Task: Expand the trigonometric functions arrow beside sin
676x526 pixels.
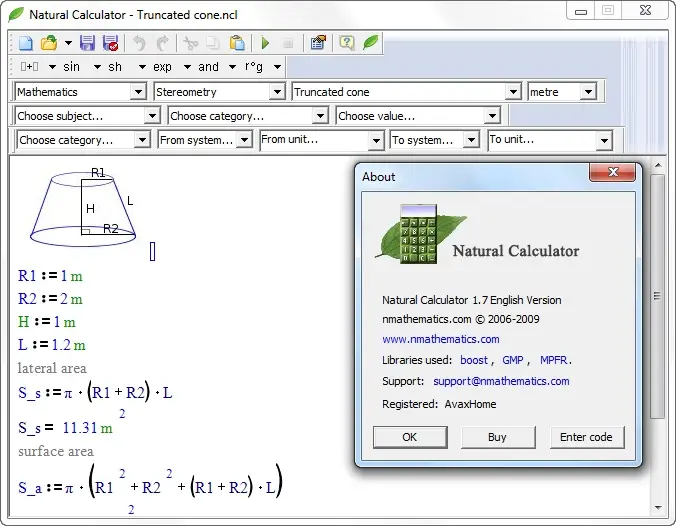Action: click(x=97, y=67)
